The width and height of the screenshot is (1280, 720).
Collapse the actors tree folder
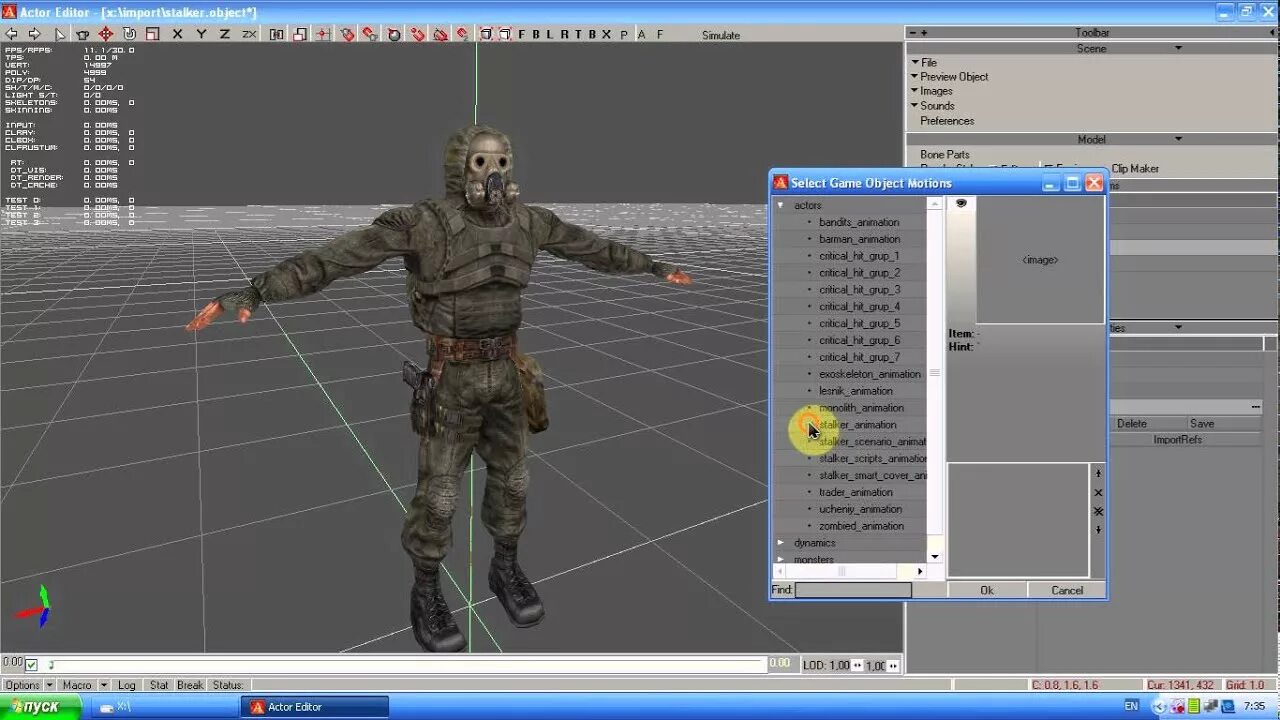pyautogui.click(x=781, y=205)
